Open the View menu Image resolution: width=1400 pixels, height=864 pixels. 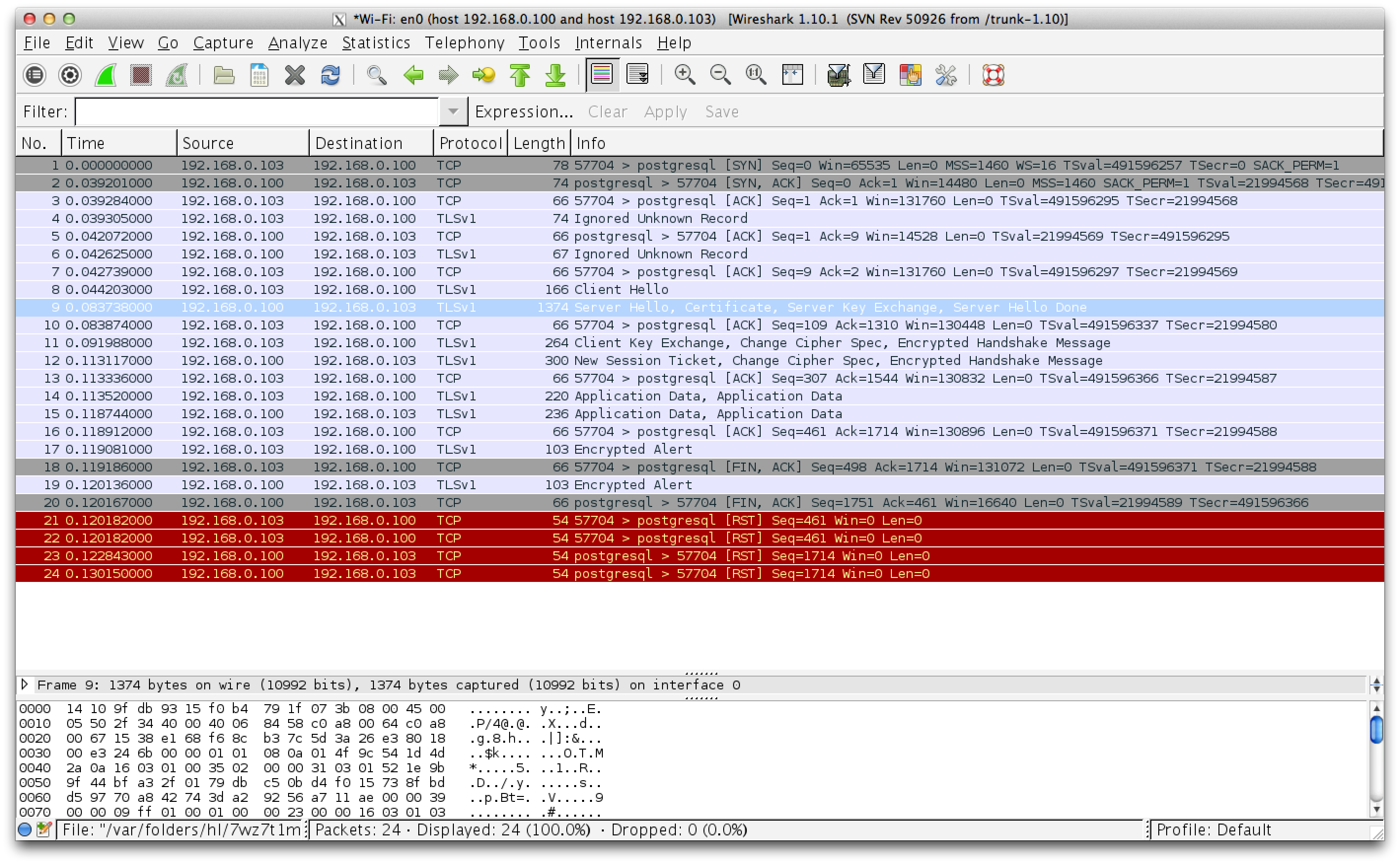(126, 43)
